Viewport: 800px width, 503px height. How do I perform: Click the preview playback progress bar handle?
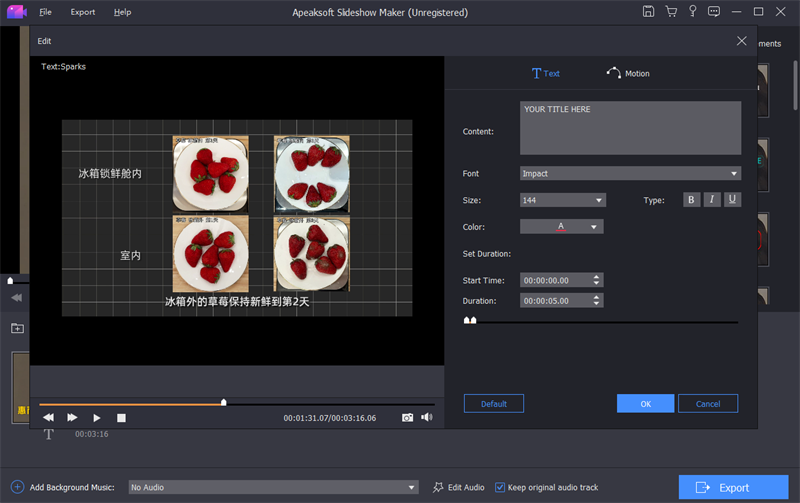(223, 403)
